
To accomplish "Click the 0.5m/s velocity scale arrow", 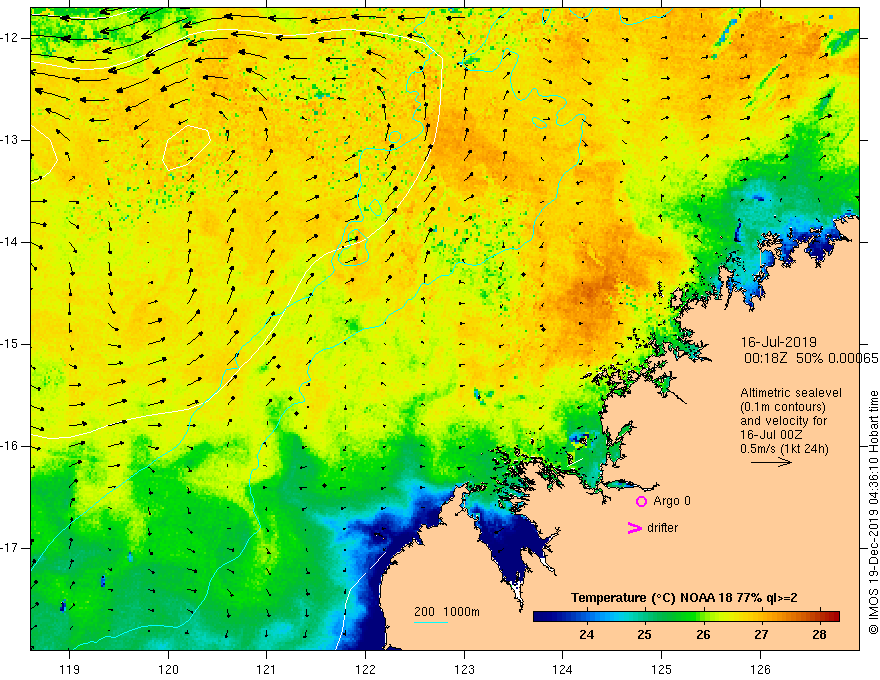I will click(771, 462).
